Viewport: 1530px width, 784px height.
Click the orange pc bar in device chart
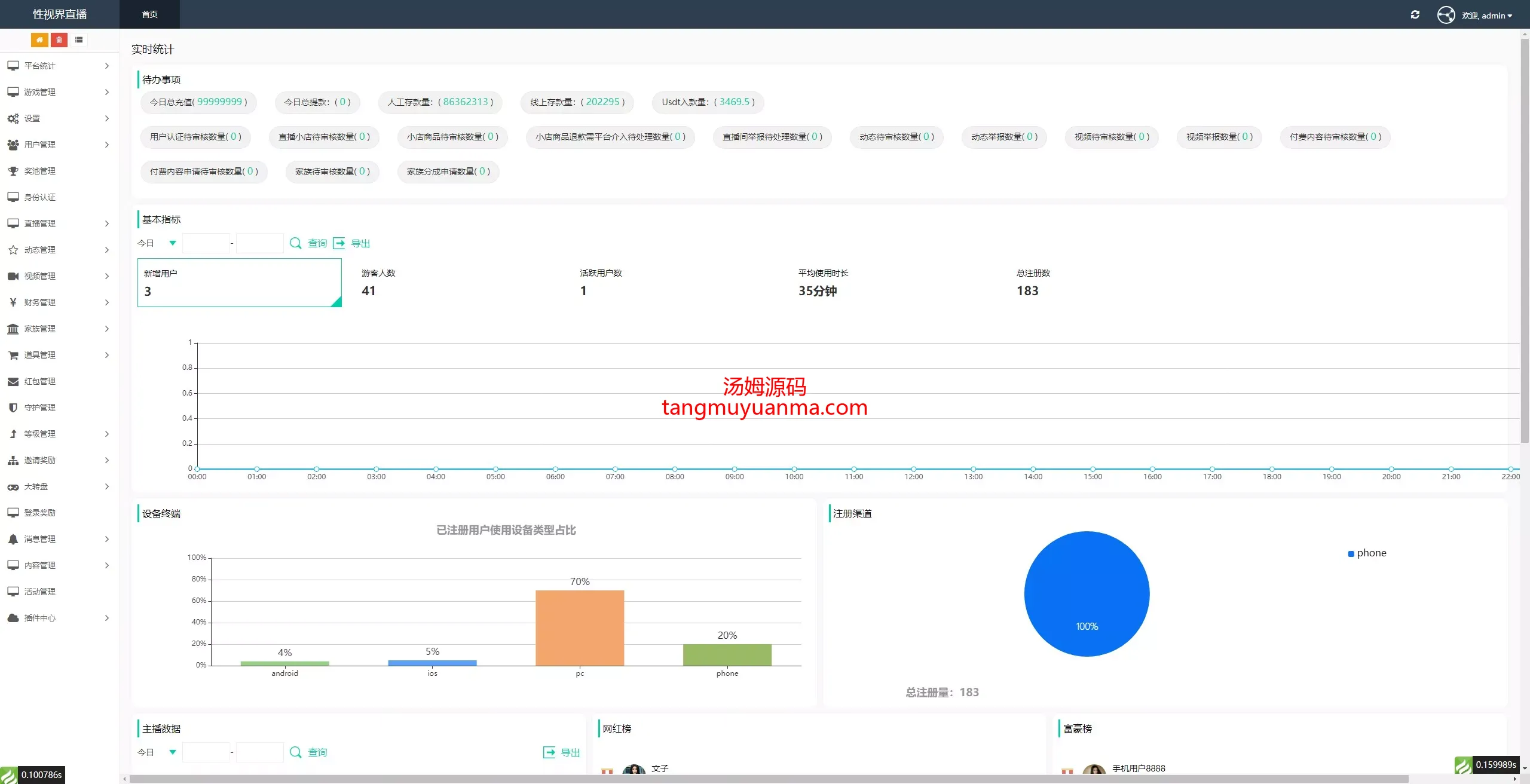coord(579,627)
